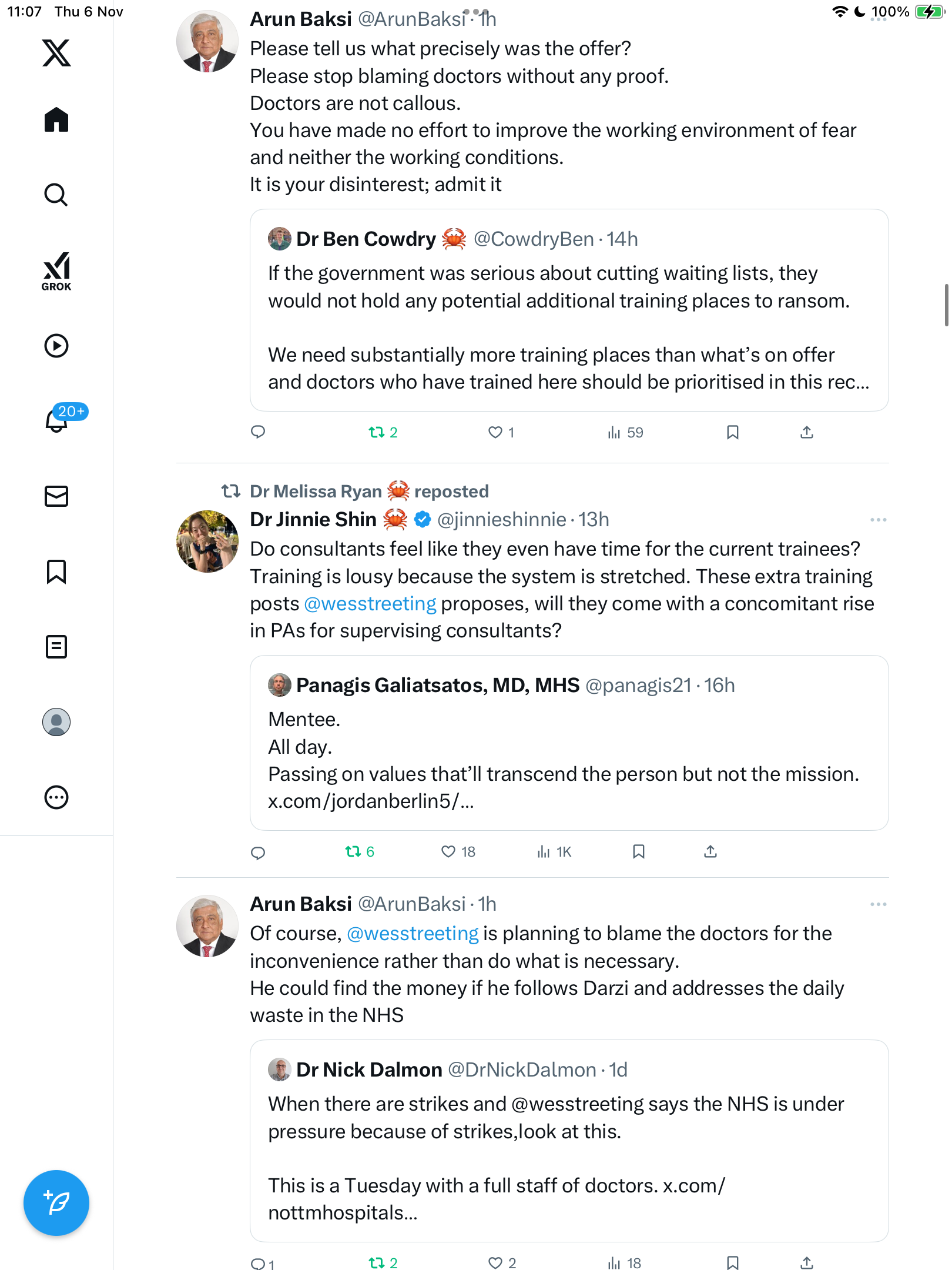Go to Home timeline

[x=56, y=120]
